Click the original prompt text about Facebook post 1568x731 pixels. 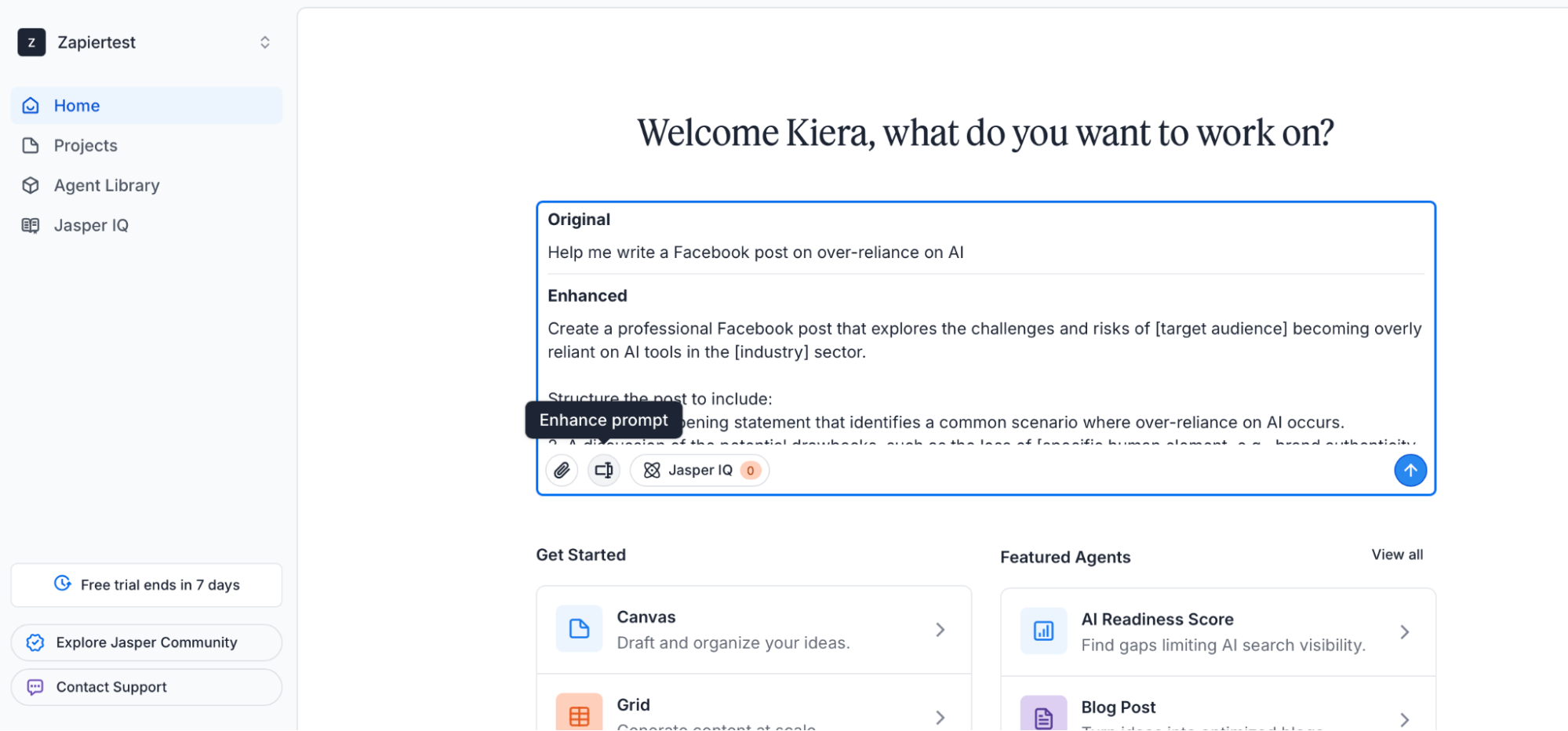[755, 253]
